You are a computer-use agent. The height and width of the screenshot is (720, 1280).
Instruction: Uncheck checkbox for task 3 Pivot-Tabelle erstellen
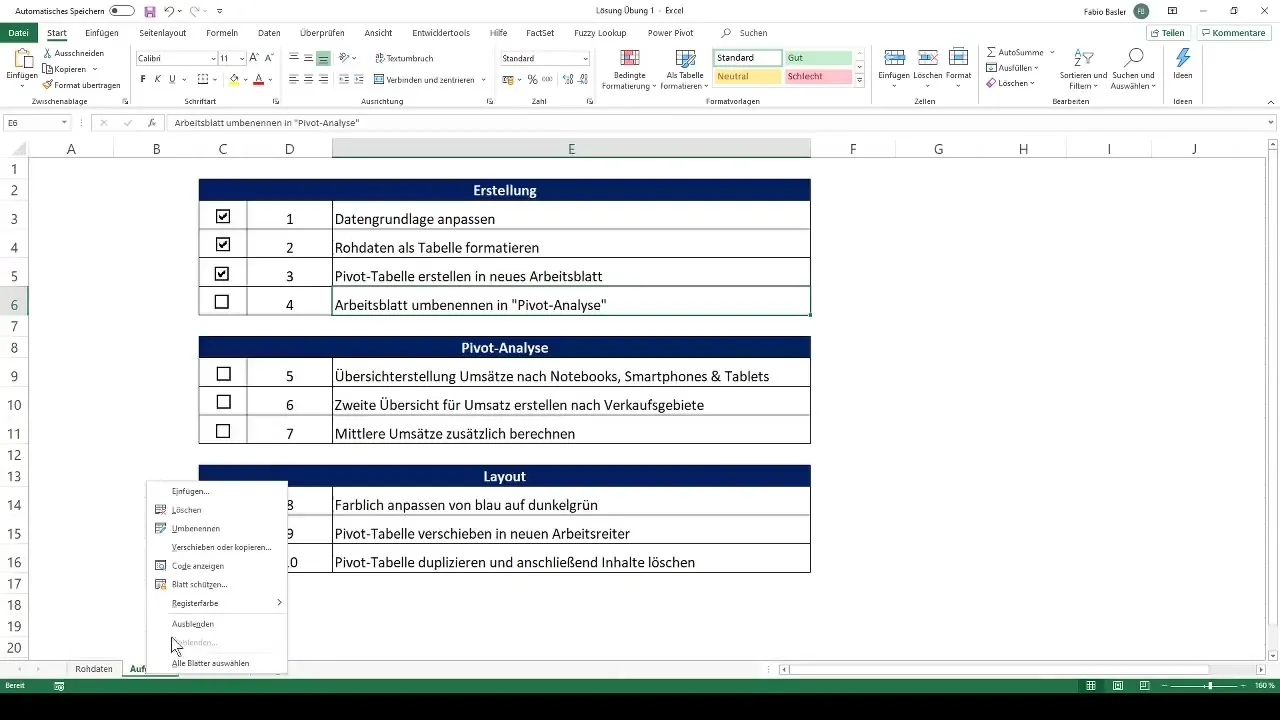(223, 273)
